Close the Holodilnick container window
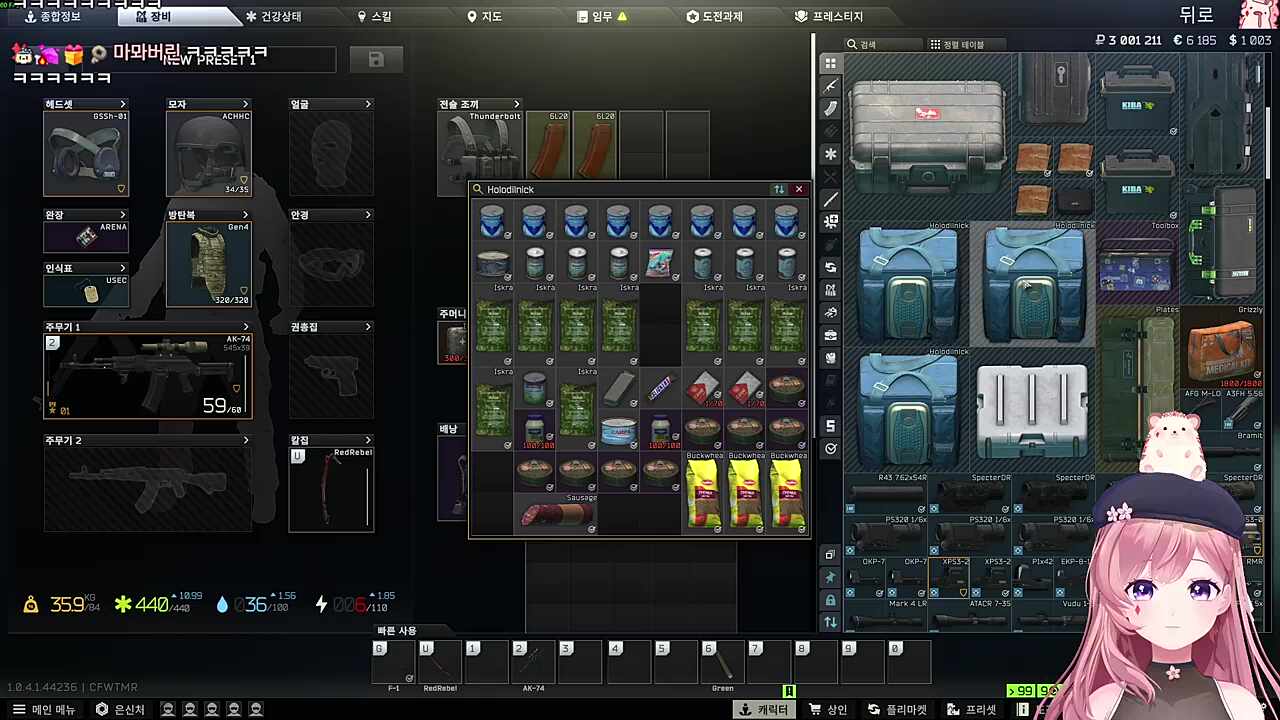 coord(798,189)
